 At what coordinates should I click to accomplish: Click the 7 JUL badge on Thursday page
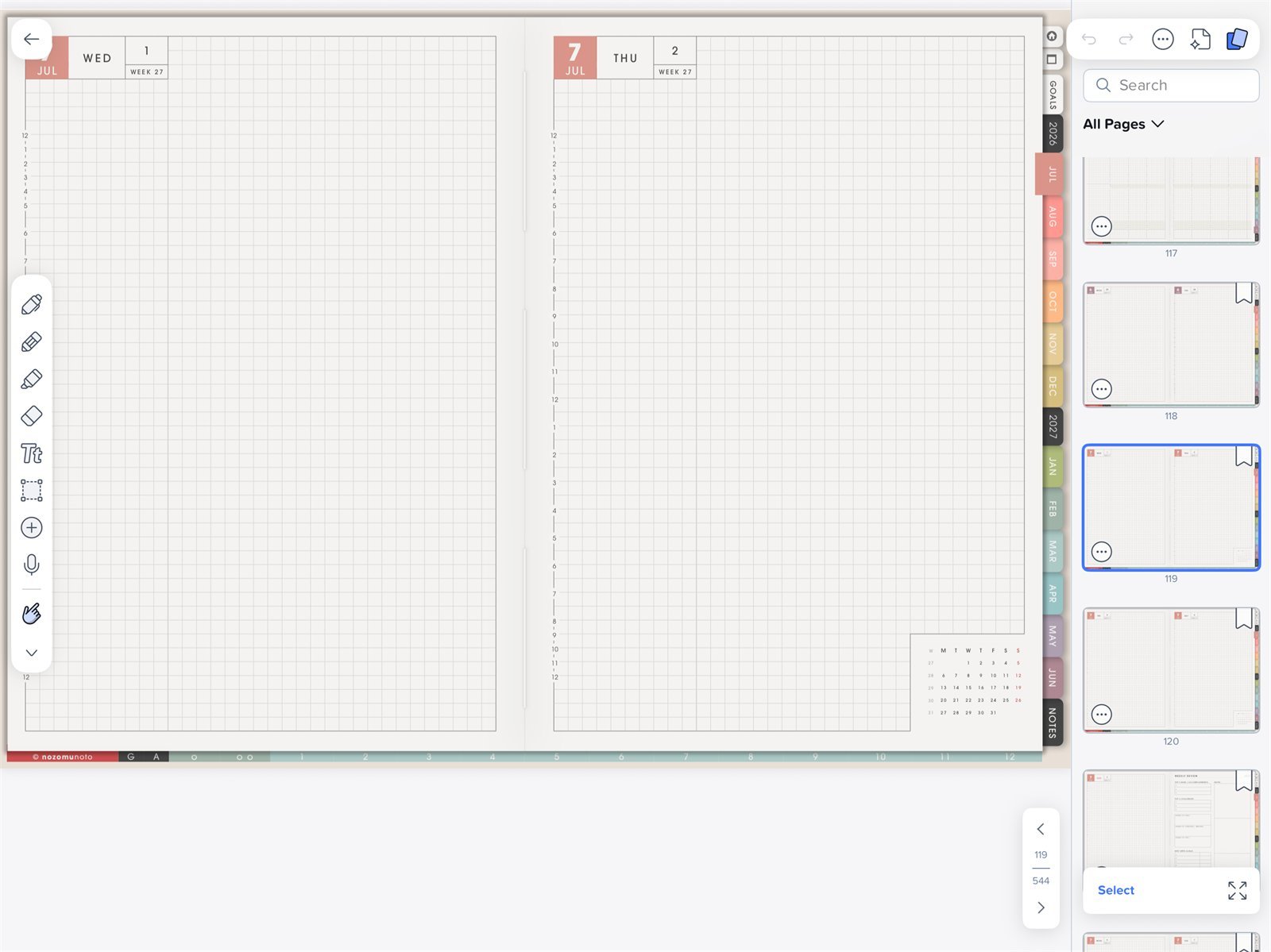575,58
